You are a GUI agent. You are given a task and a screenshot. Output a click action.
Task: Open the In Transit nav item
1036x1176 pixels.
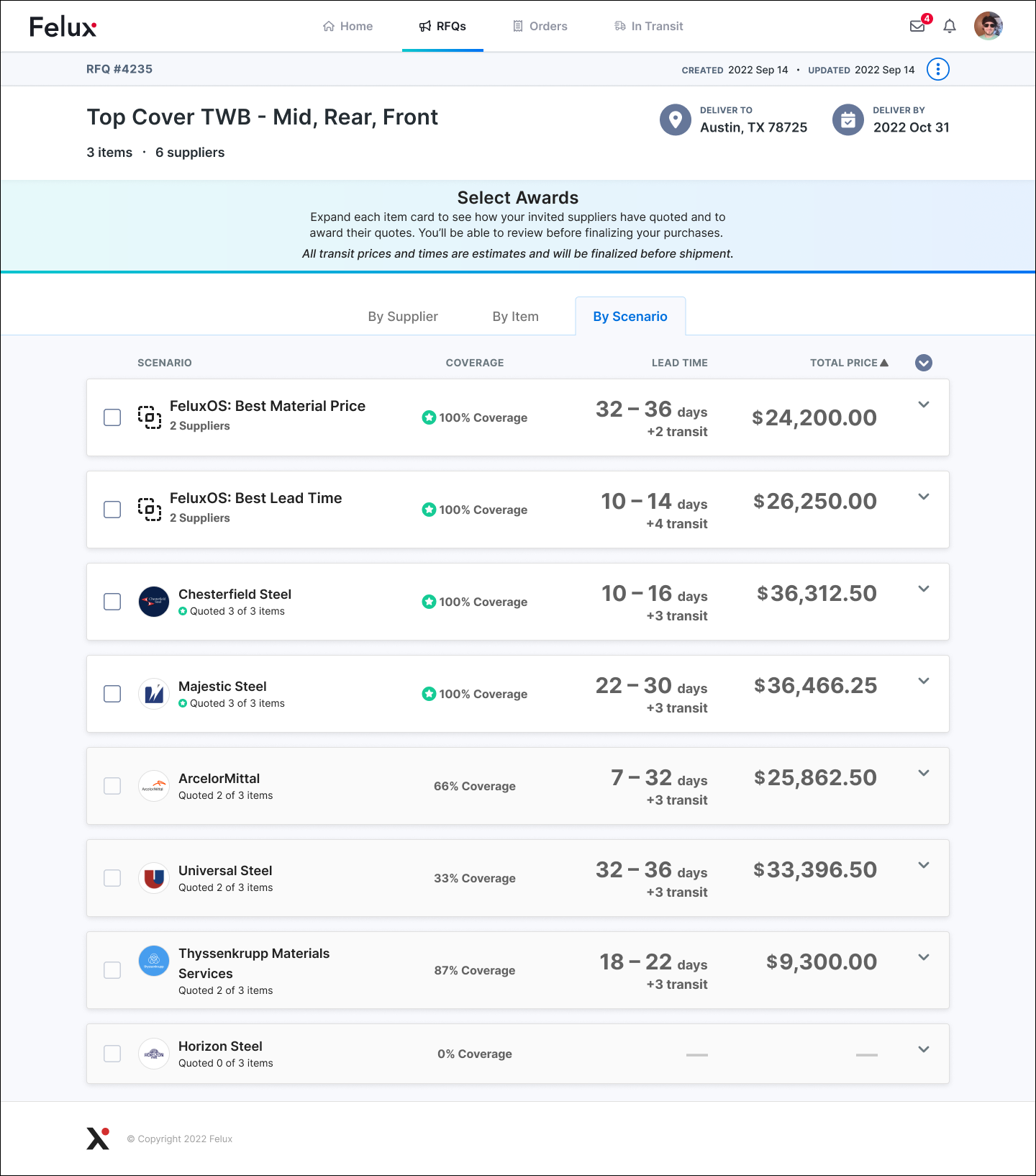(648, 26)
